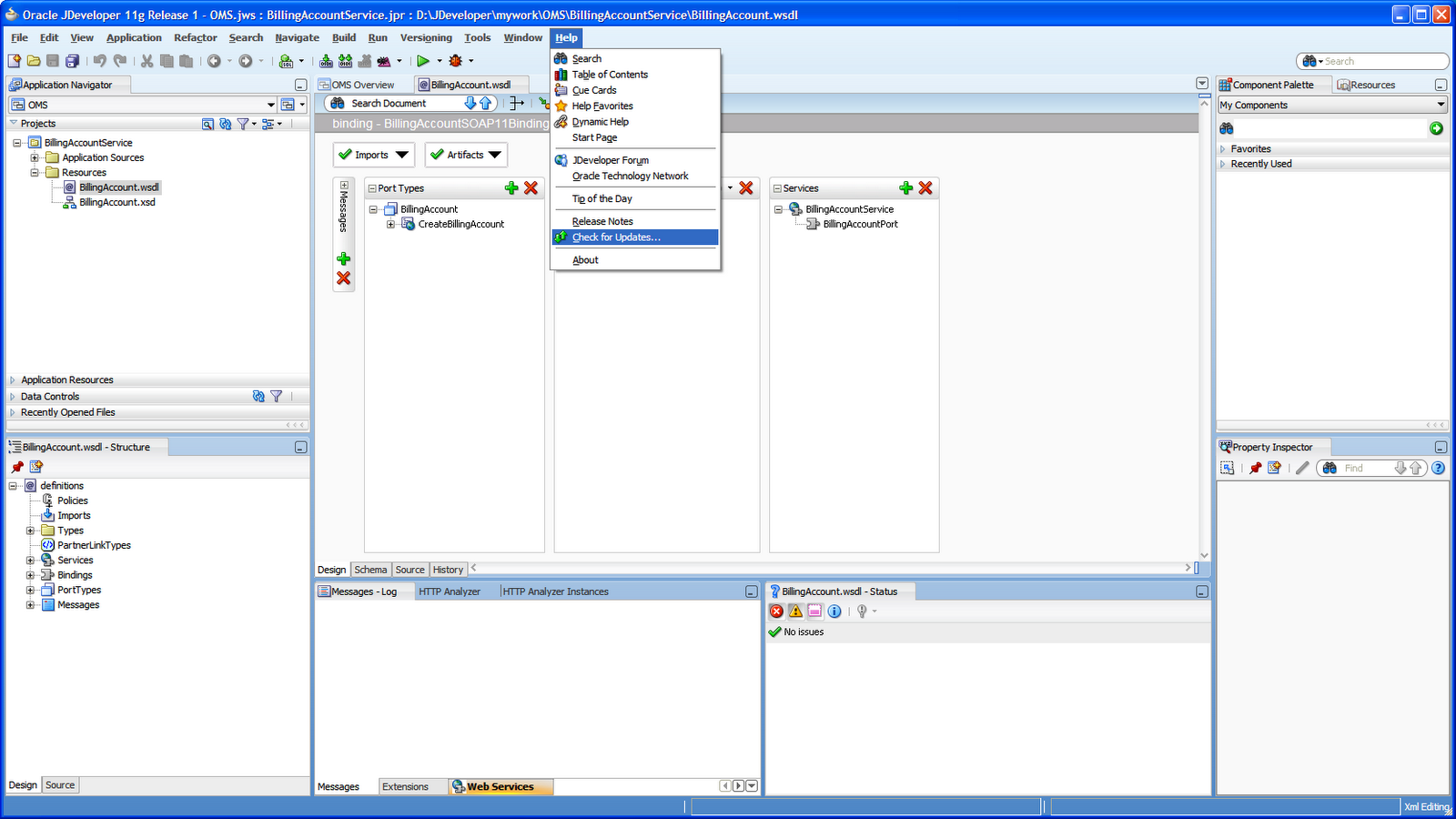
Task: Add a message with green plus in Messages strip
Action: click(x=344, y=259)
